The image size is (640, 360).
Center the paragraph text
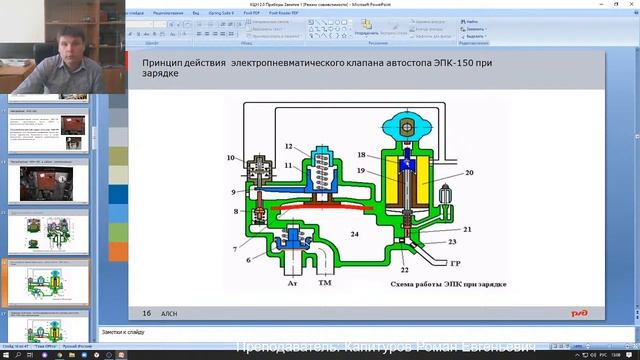pyautogui.click(x=207, y=34)
